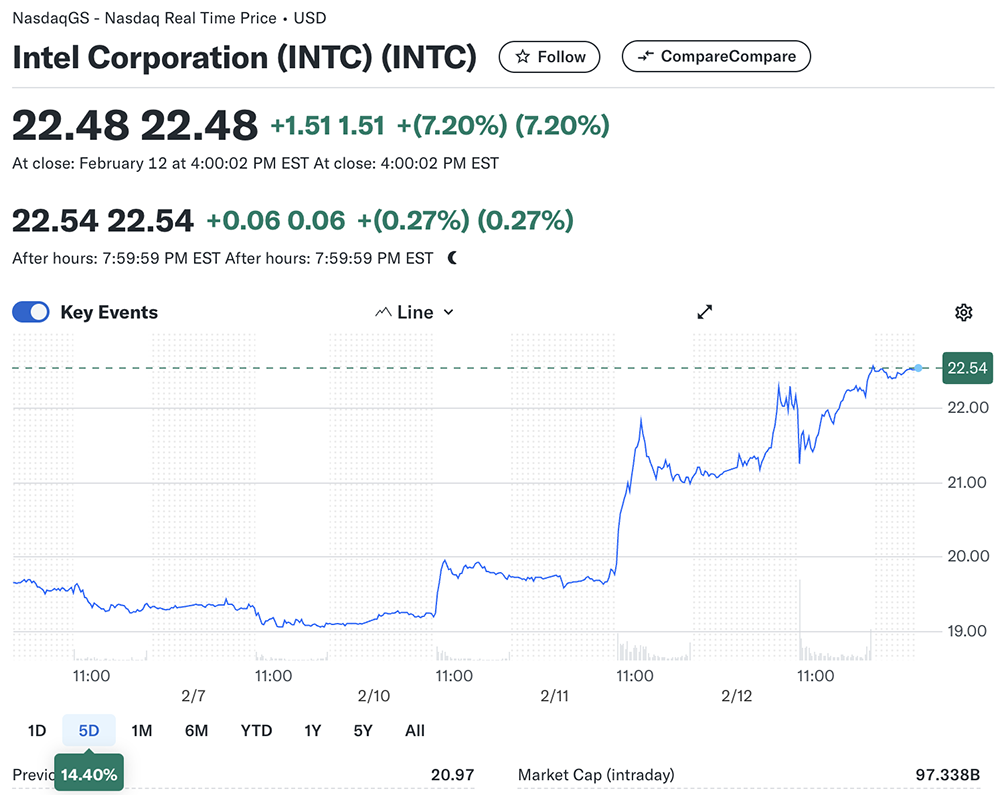
Task: Open chart settings gear icon
Action: point(963,313)
